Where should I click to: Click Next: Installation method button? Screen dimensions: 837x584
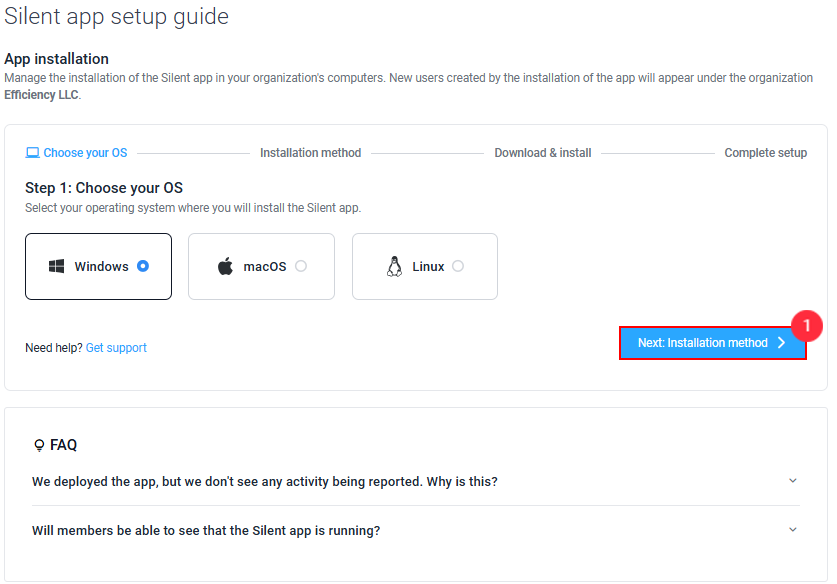click(x=713, y=343)
